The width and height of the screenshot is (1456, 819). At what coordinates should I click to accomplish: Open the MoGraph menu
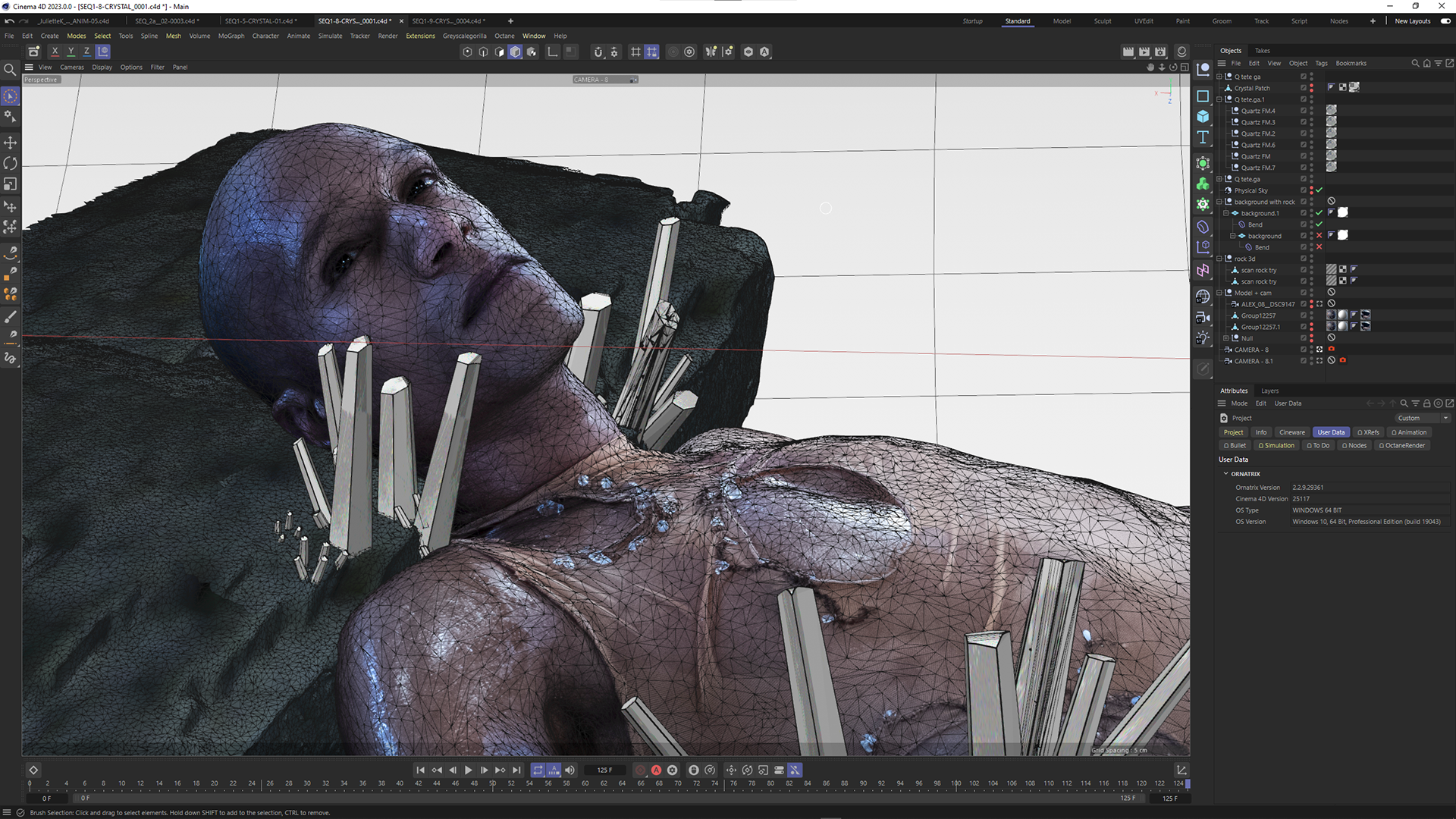click(231, 36)
